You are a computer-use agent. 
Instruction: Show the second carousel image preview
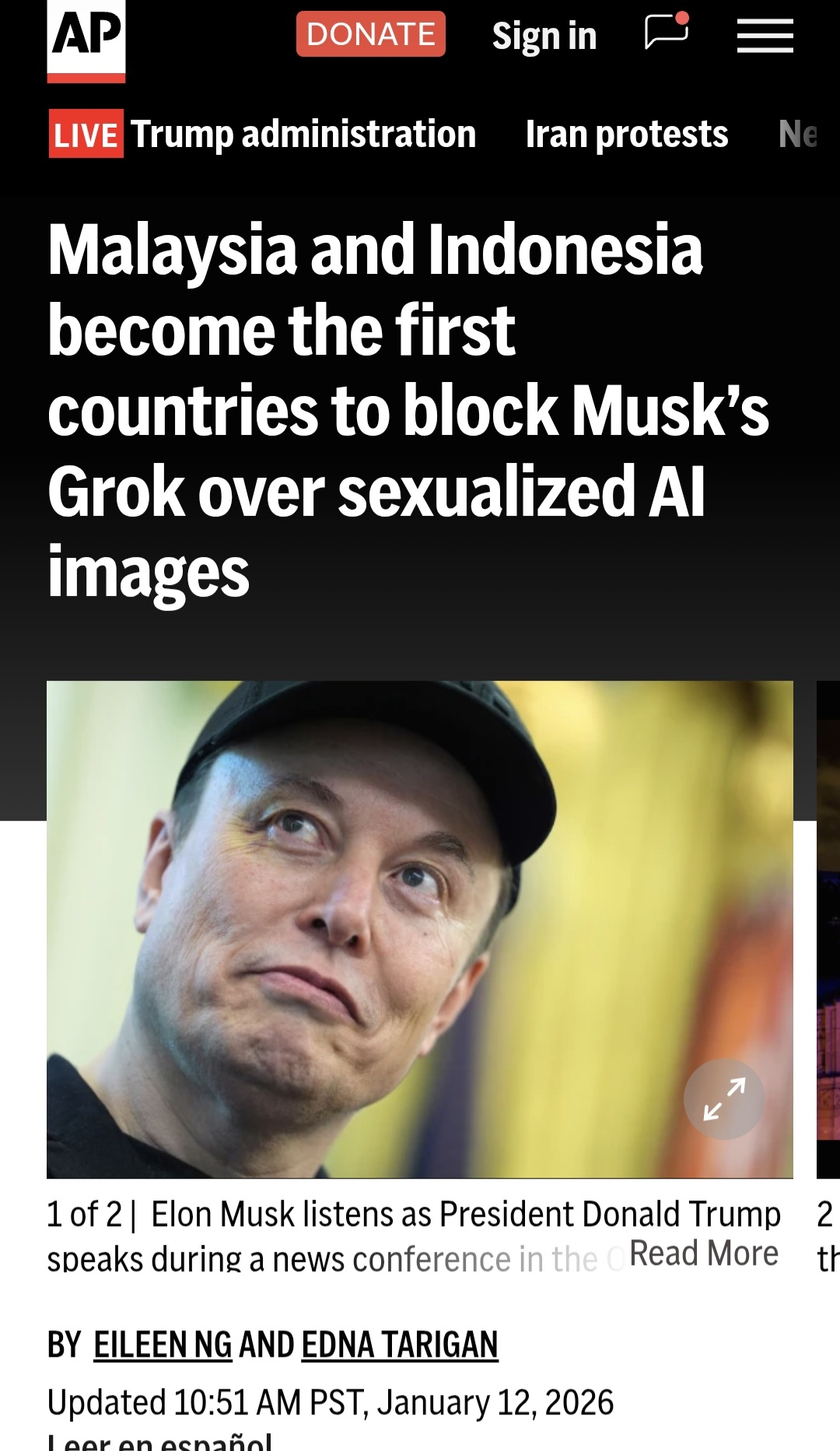tap(828, 929)
